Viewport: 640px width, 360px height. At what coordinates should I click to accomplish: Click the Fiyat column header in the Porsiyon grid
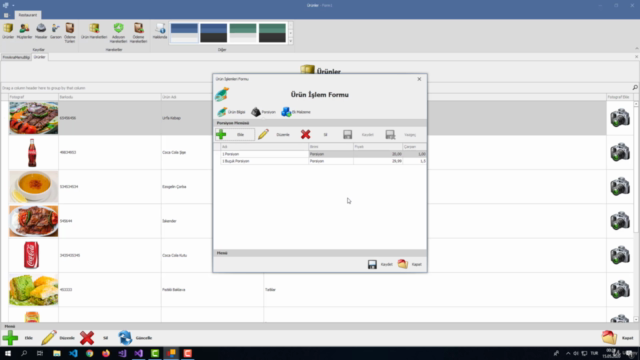pos(378,147)
